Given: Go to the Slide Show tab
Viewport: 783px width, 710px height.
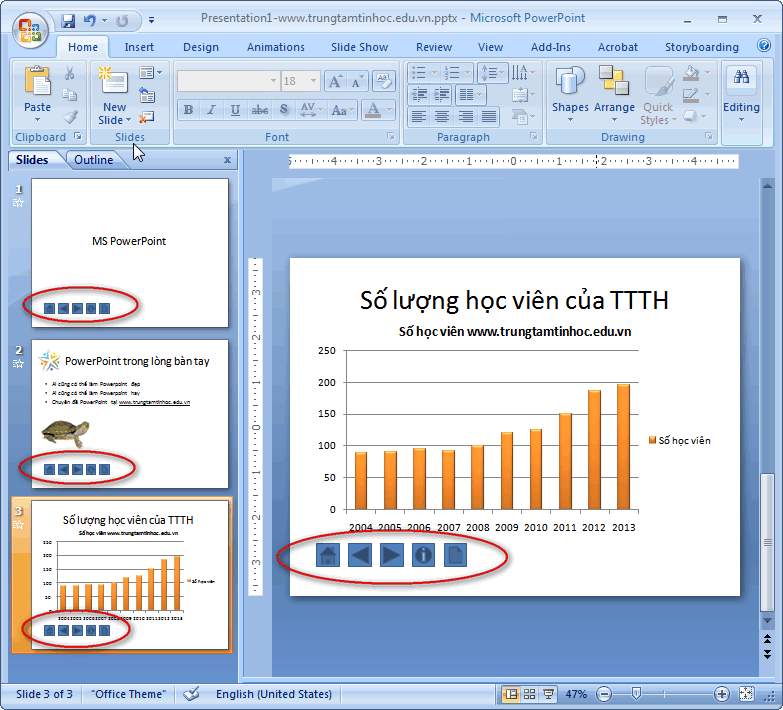Looking at the screenshot, I should 360,47.
